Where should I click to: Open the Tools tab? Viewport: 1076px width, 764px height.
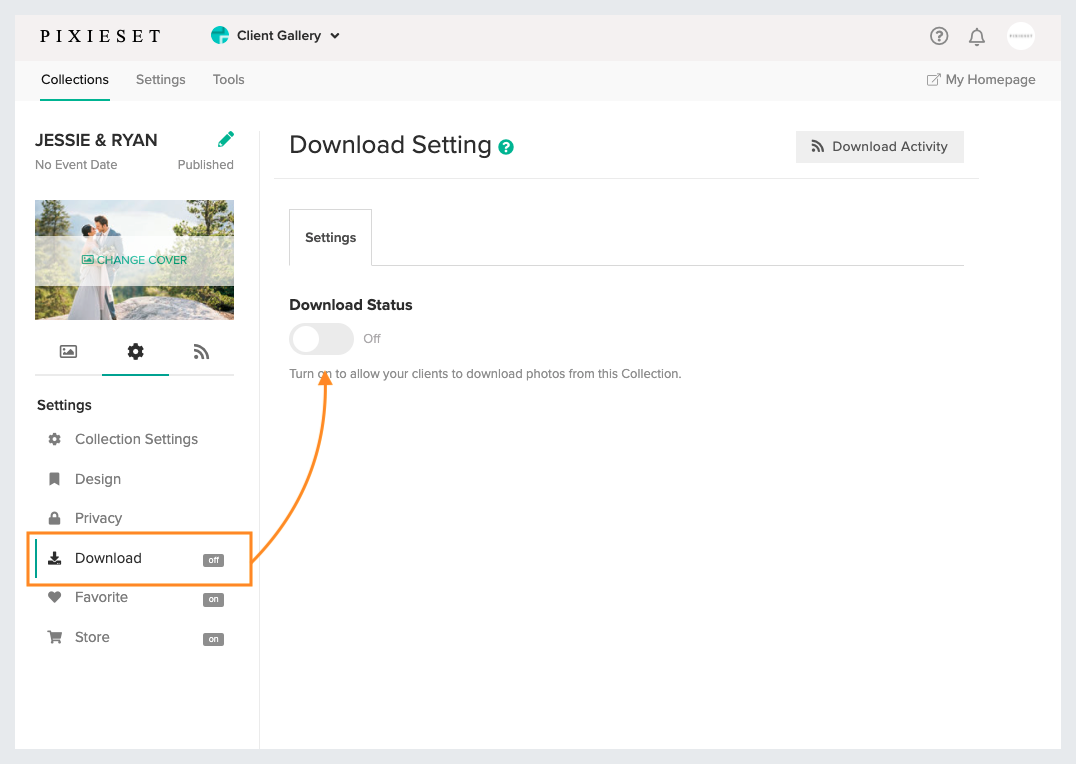229,80
